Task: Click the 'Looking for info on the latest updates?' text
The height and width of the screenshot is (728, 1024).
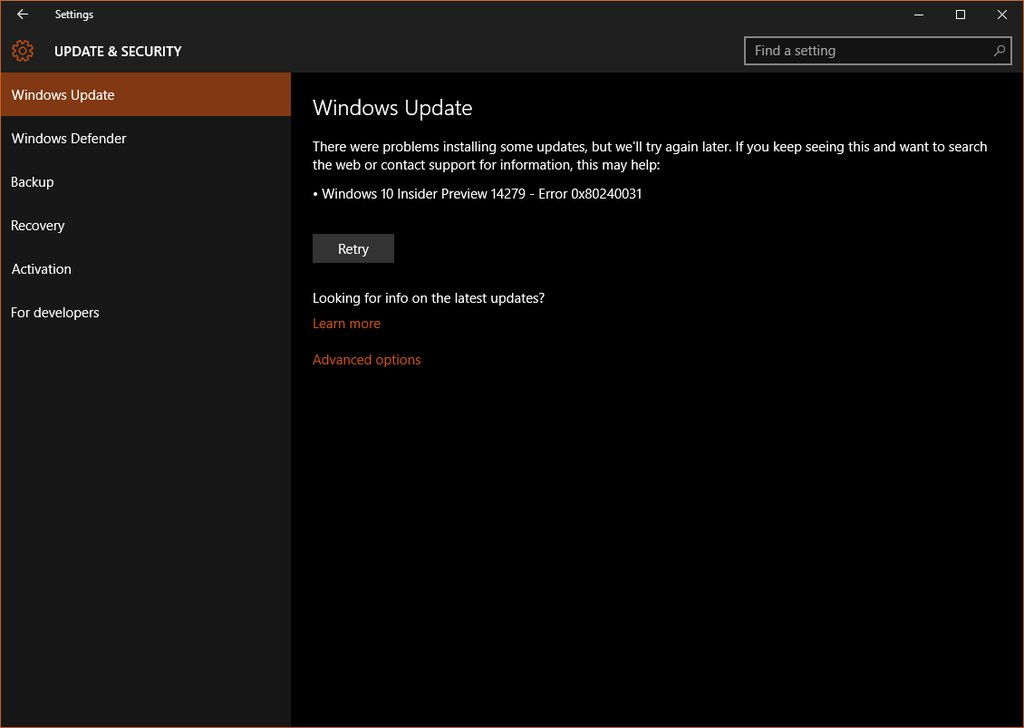Action: 428,298
